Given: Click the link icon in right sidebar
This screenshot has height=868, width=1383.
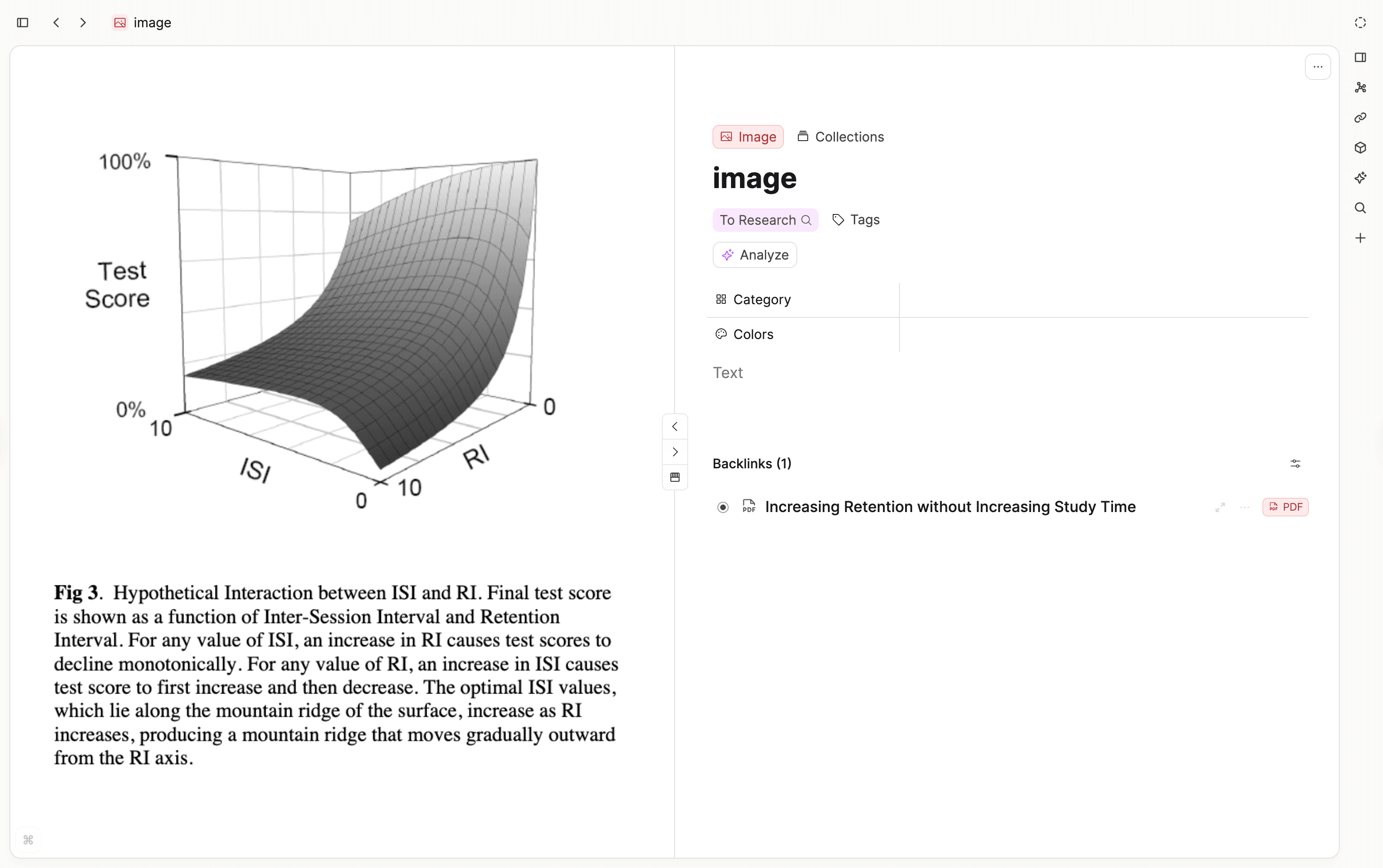Looking at the screenshot, I should (x=1360, y=118).
